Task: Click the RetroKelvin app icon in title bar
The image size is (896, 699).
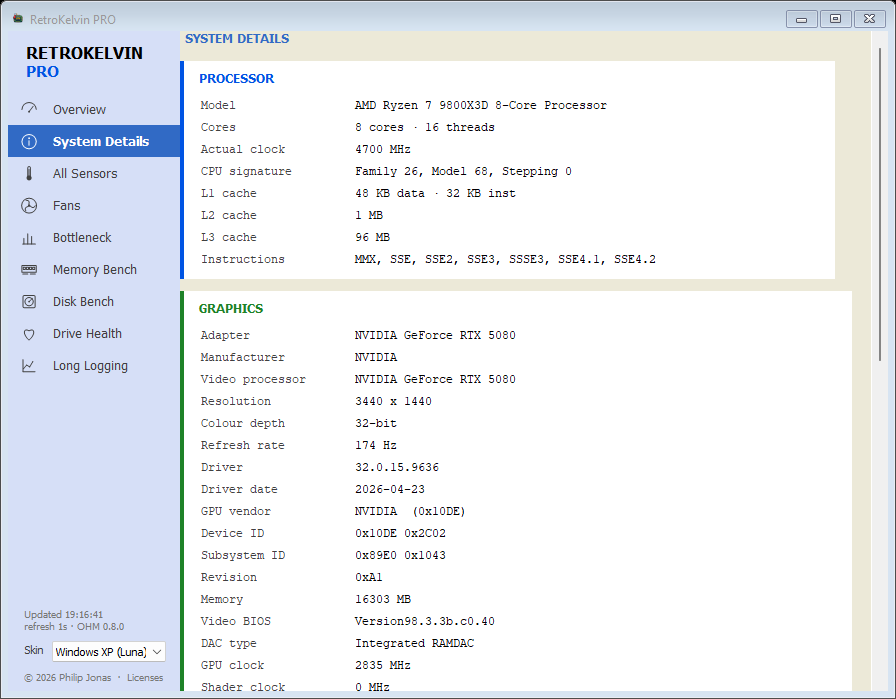Action: tap(18, 19)
